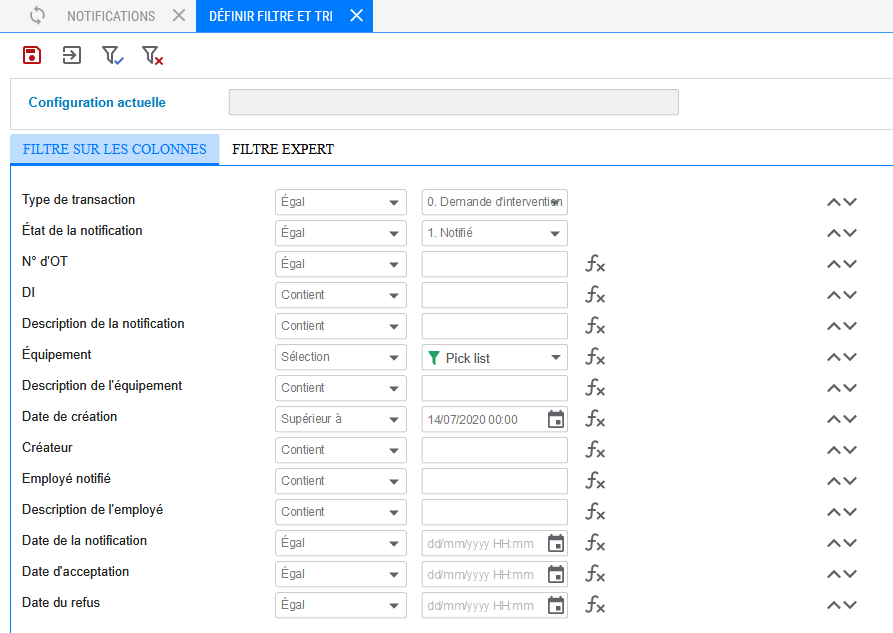The height and width of the screenshot is (633, 893).
Task: Move Créateur row up with chevron
Action: (834, 450)
